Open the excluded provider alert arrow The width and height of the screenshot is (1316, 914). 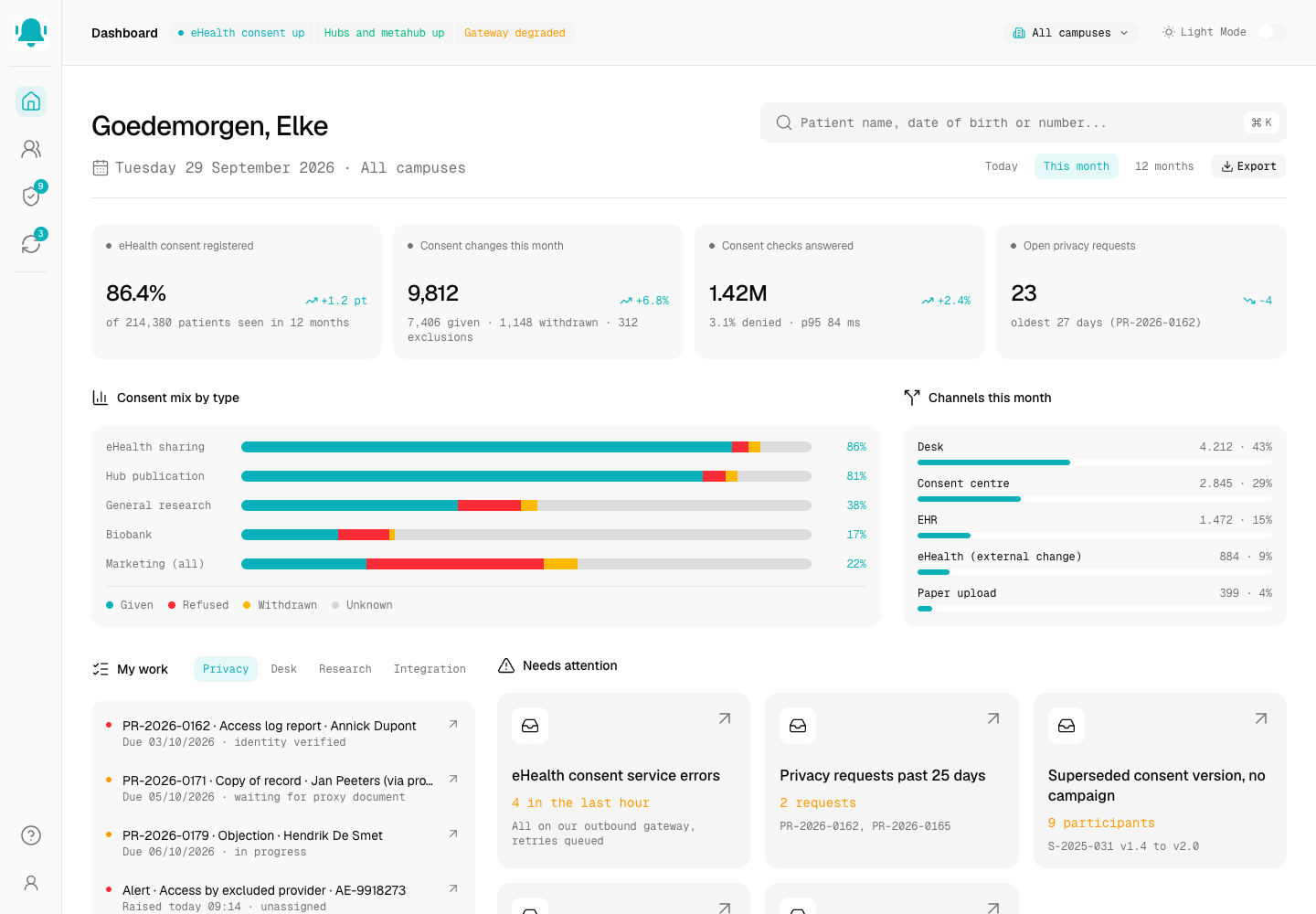point(453,888)
